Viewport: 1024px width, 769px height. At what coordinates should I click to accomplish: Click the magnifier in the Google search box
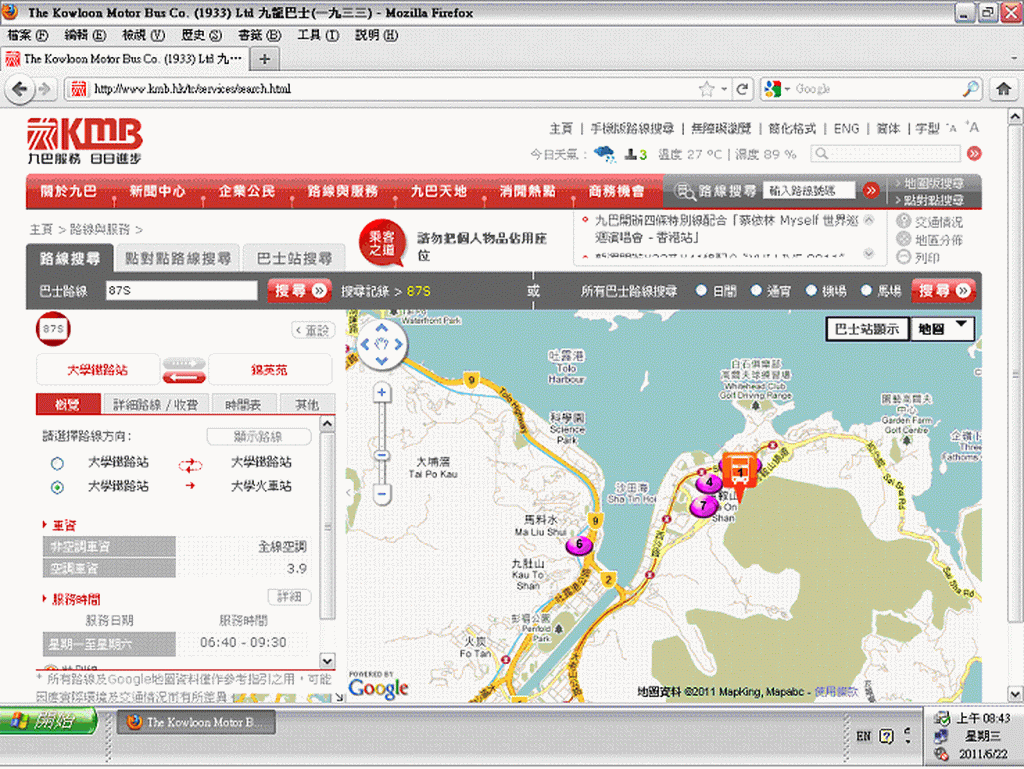[971, 89]
